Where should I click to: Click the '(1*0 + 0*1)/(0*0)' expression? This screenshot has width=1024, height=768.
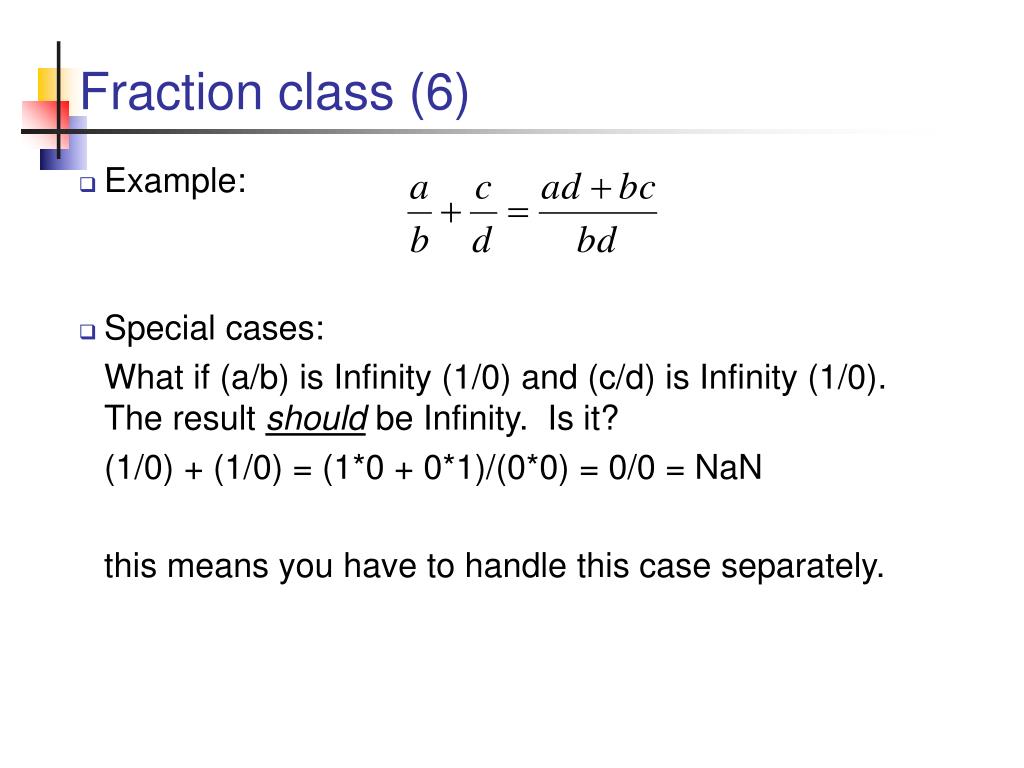click(x=445, y=468)
